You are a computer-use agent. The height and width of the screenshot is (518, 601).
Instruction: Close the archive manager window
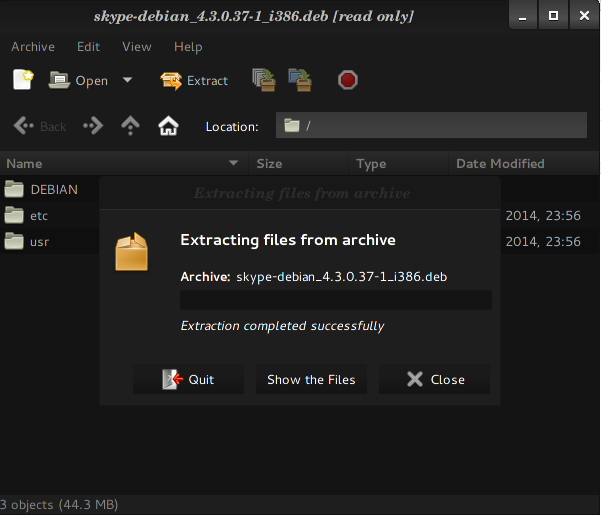584,15
